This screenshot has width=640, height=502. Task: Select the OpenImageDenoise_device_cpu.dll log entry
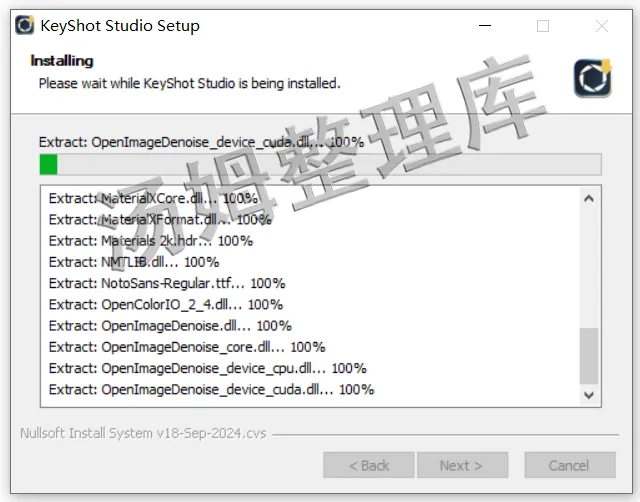pos(207,368)
